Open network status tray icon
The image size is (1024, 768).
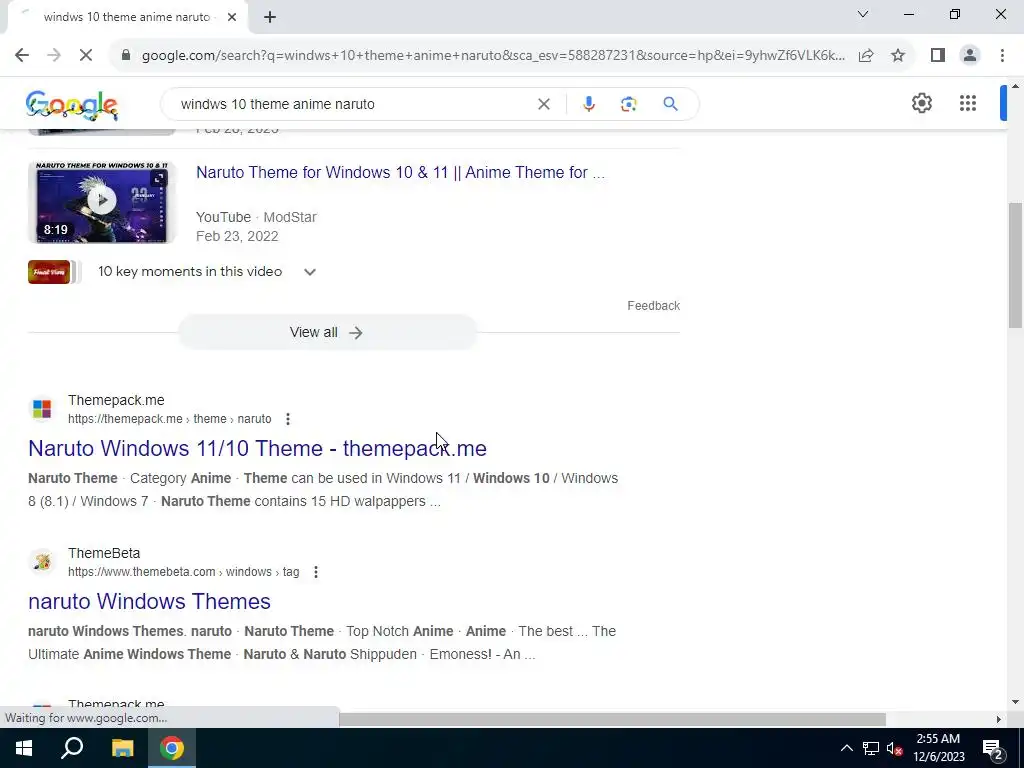(x=871, y=748)
